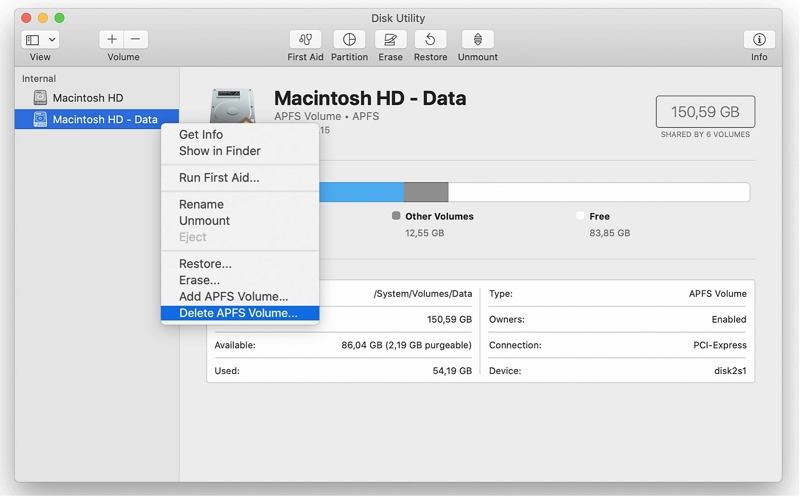Select Restore... in the context menu
Viewport: 800px width, 497px height.
(240, 264)
